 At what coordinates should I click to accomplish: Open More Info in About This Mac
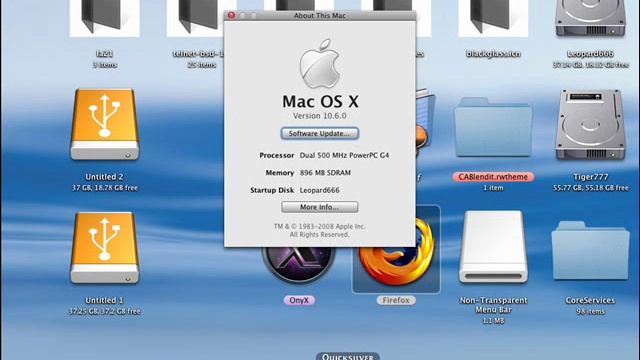[x=320, y=207]
